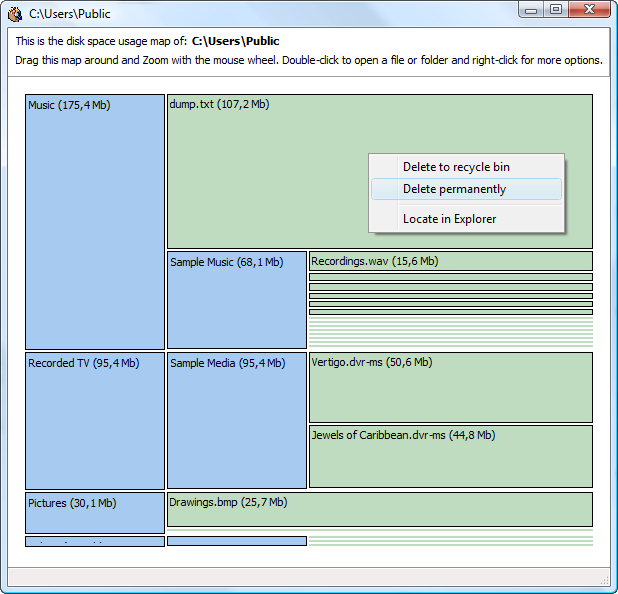Viewport: 618px width, 594px height.
Task: Choose Delete permanently from context menu
Action: tap(454, 189)
